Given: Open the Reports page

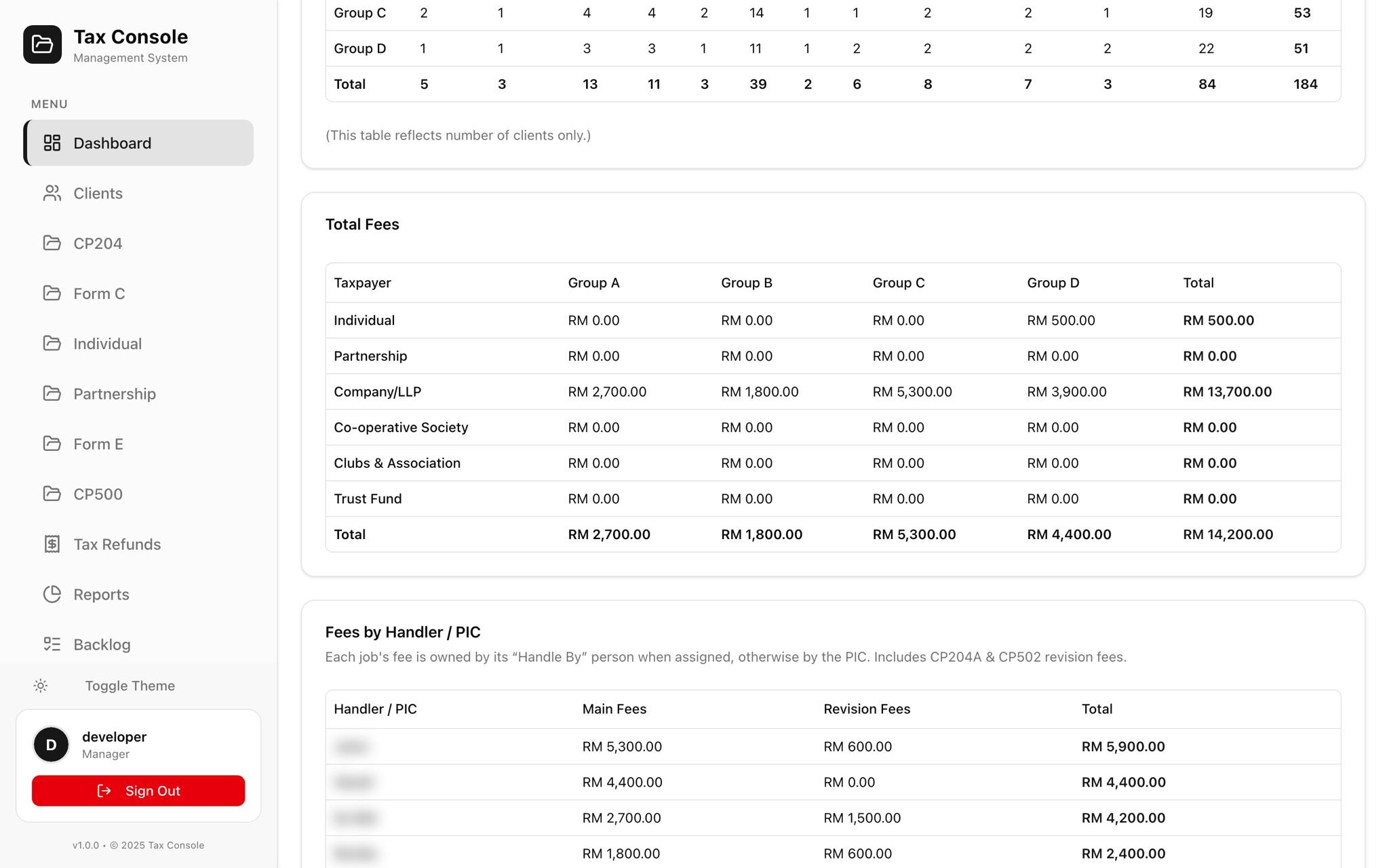Looking at the screenshot, I should [138, 595].
